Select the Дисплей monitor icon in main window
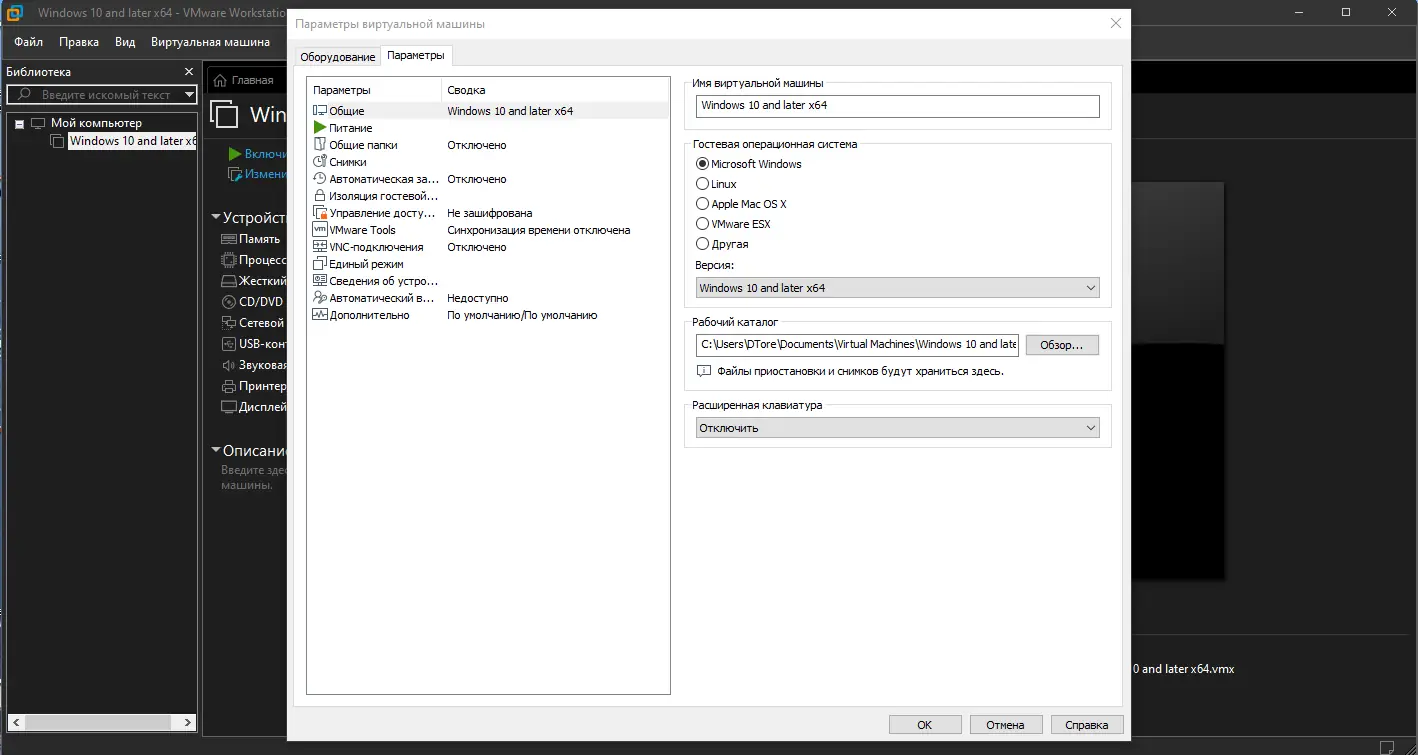This screenshot has width=1418, height=755. click(x=229, y=407)
